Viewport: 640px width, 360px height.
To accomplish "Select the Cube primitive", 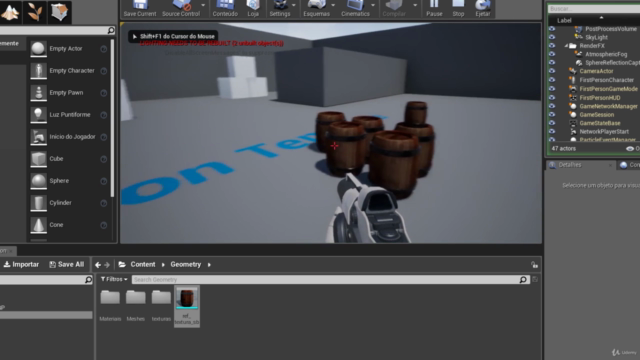I will tap(69, 159).
